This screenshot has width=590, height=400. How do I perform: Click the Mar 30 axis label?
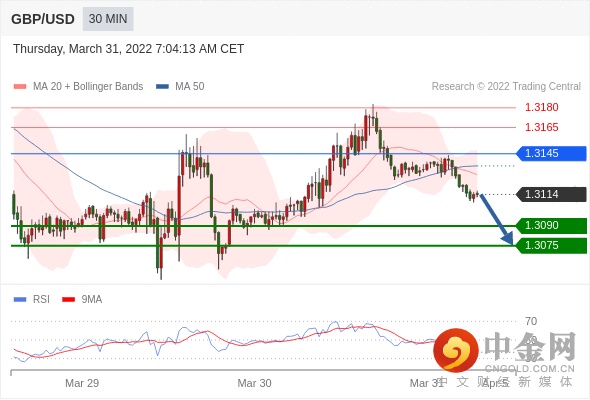(x=254, y=383)
